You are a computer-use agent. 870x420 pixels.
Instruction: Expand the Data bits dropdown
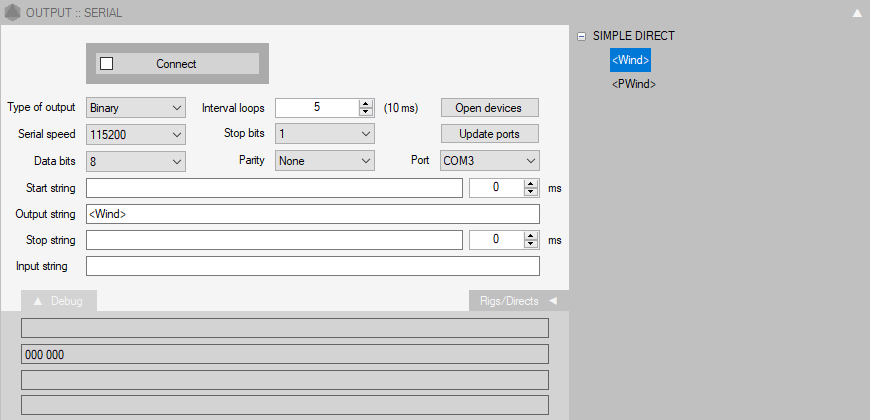tap(136, 160)
